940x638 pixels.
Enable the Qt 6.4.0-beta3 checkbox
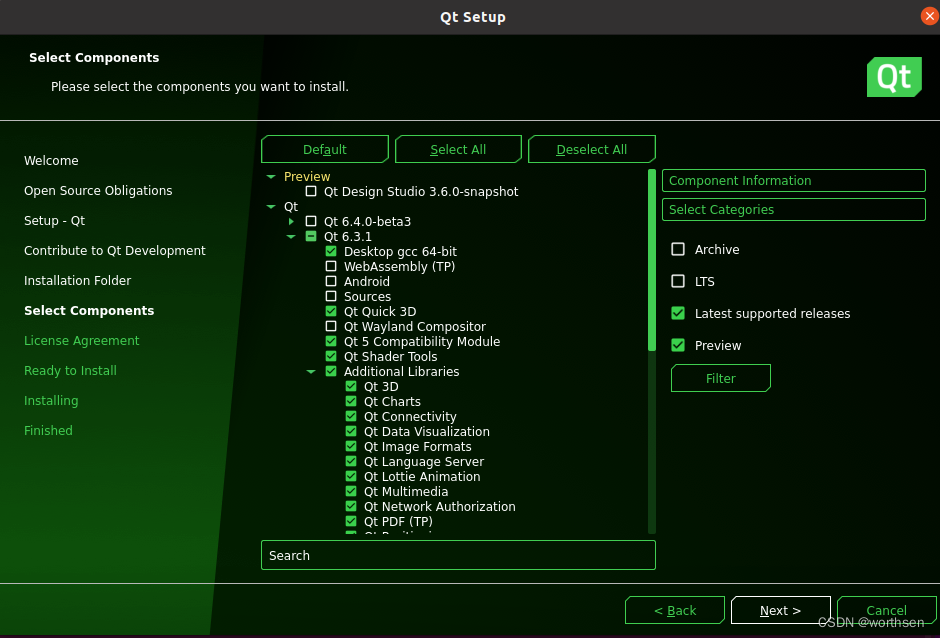(x=311, y=221)
